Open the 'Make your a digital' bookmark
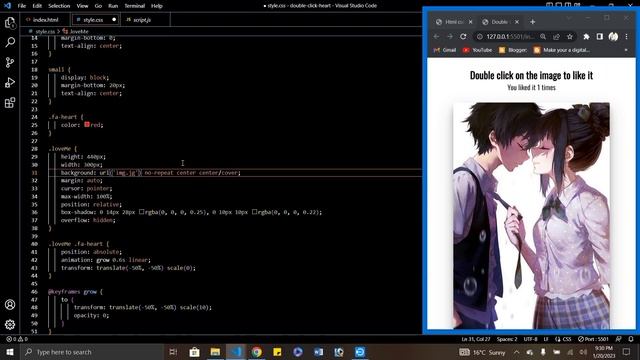Image resolution: width=640 pixels, height=360 pixels. pos(562,50)
